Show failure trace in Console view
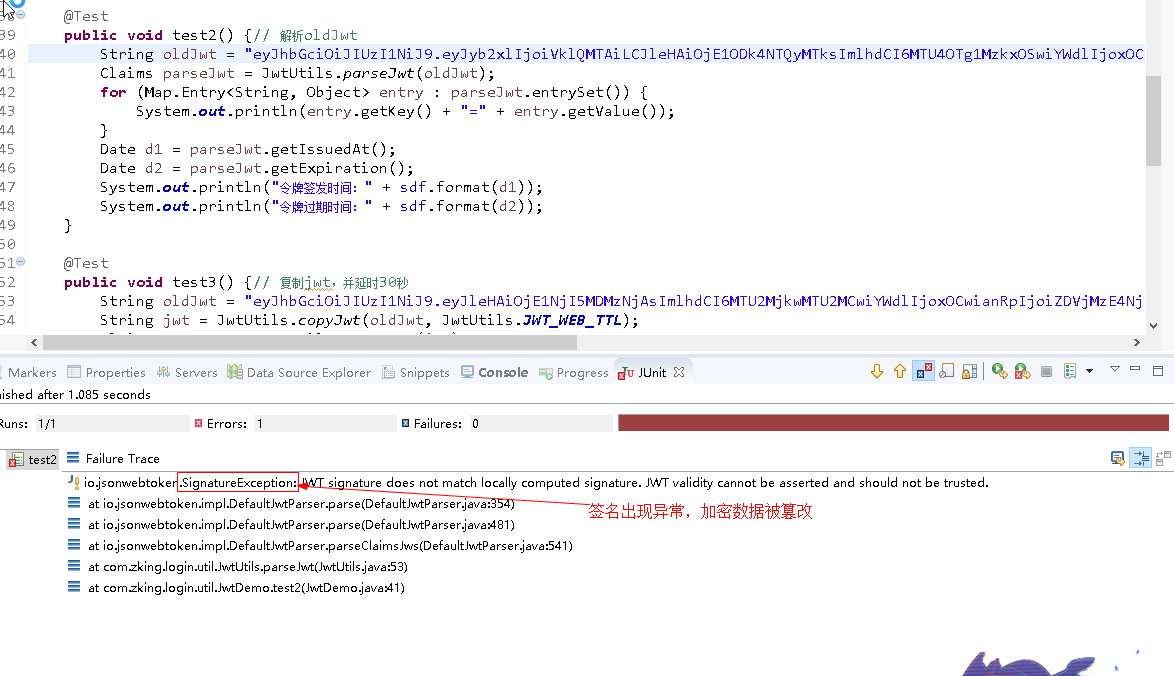Image resolution: width=1174 pixels, height=676 pixels. pos(1117,457)
